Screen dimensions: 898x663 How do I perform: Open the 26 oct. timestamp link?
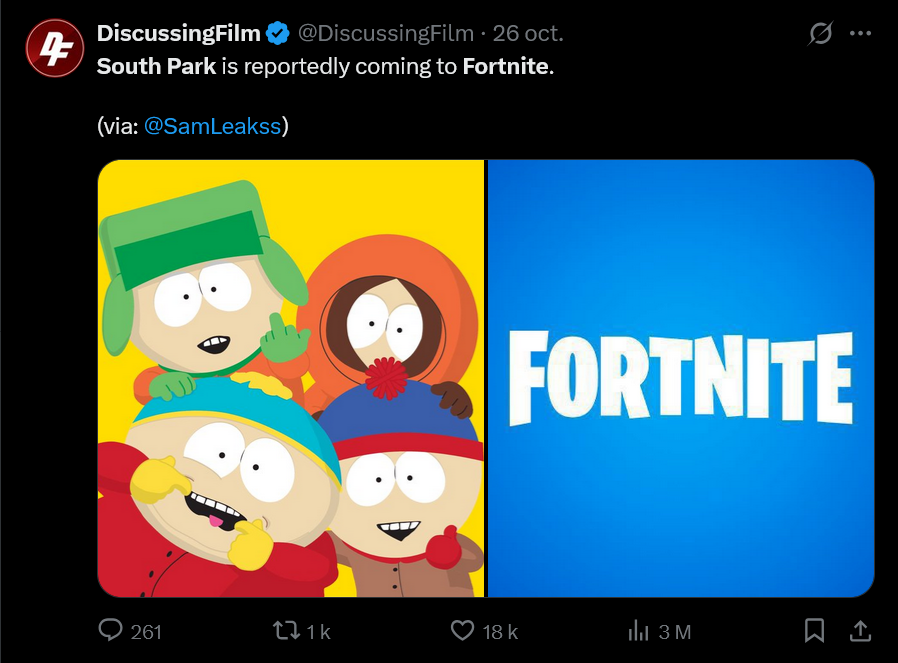[528, 33]
